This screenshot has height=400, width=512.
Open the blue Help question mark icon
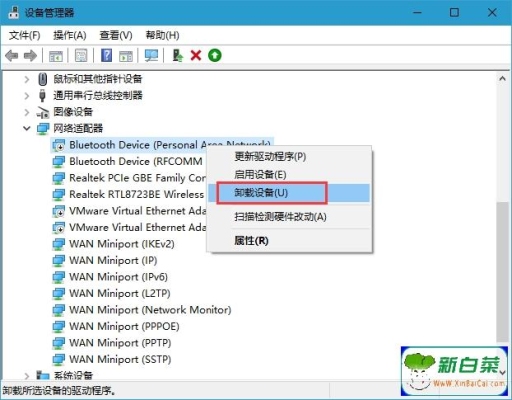[106, 55]
